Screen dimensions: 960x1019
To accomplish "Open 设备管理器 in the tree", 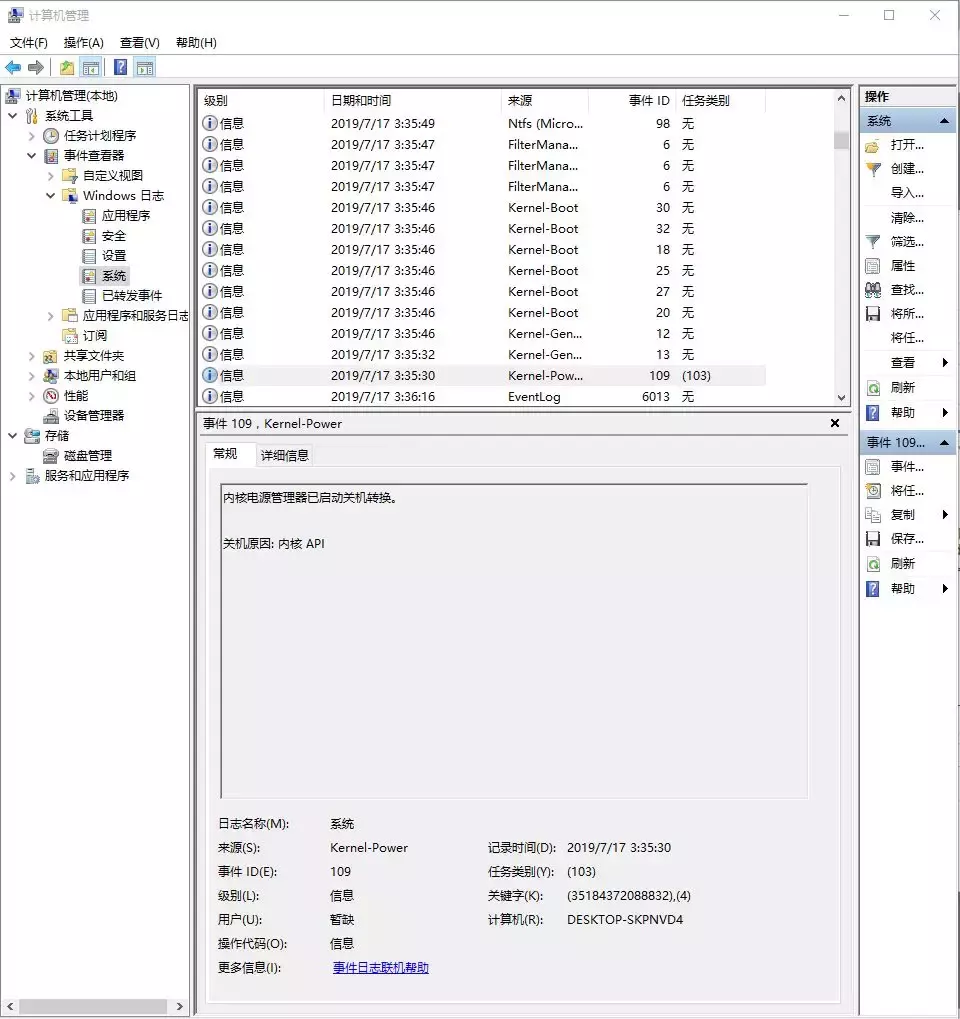I will (x=94, y=416).
